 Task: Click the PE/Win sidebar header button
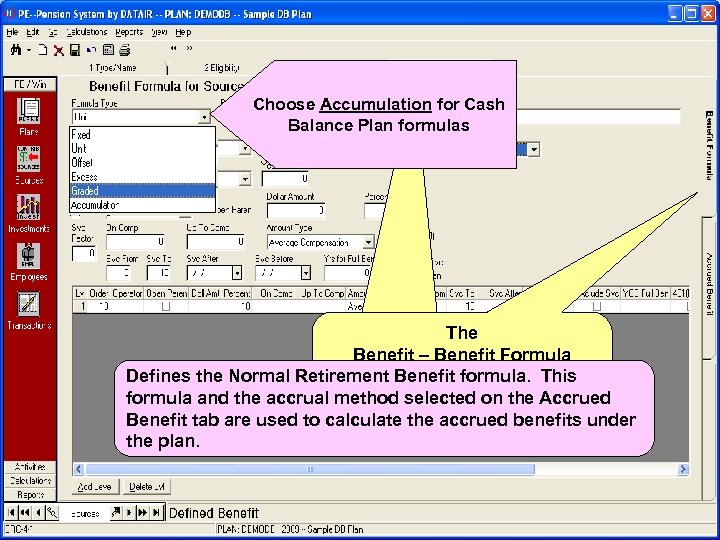click(x=30, y=84)
